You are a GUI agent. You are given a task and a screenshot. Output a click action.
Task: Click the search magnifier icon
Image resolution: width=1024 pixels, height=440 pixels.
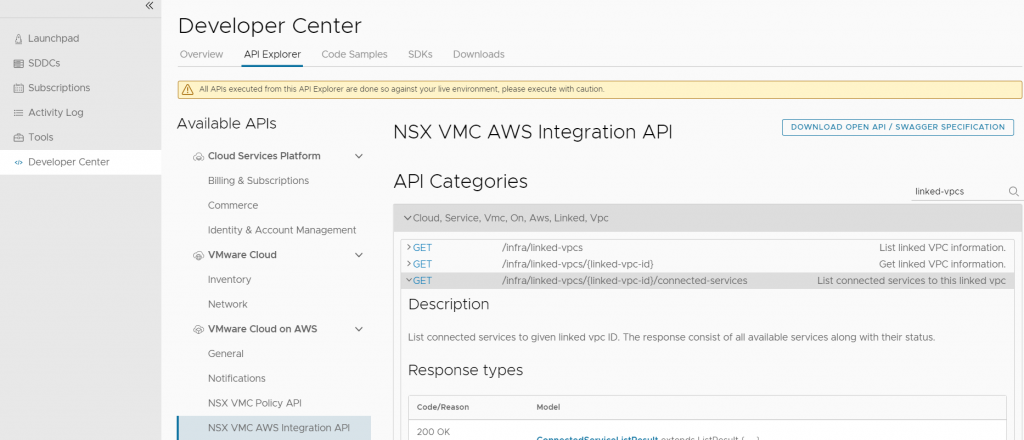coord(1013,191)
